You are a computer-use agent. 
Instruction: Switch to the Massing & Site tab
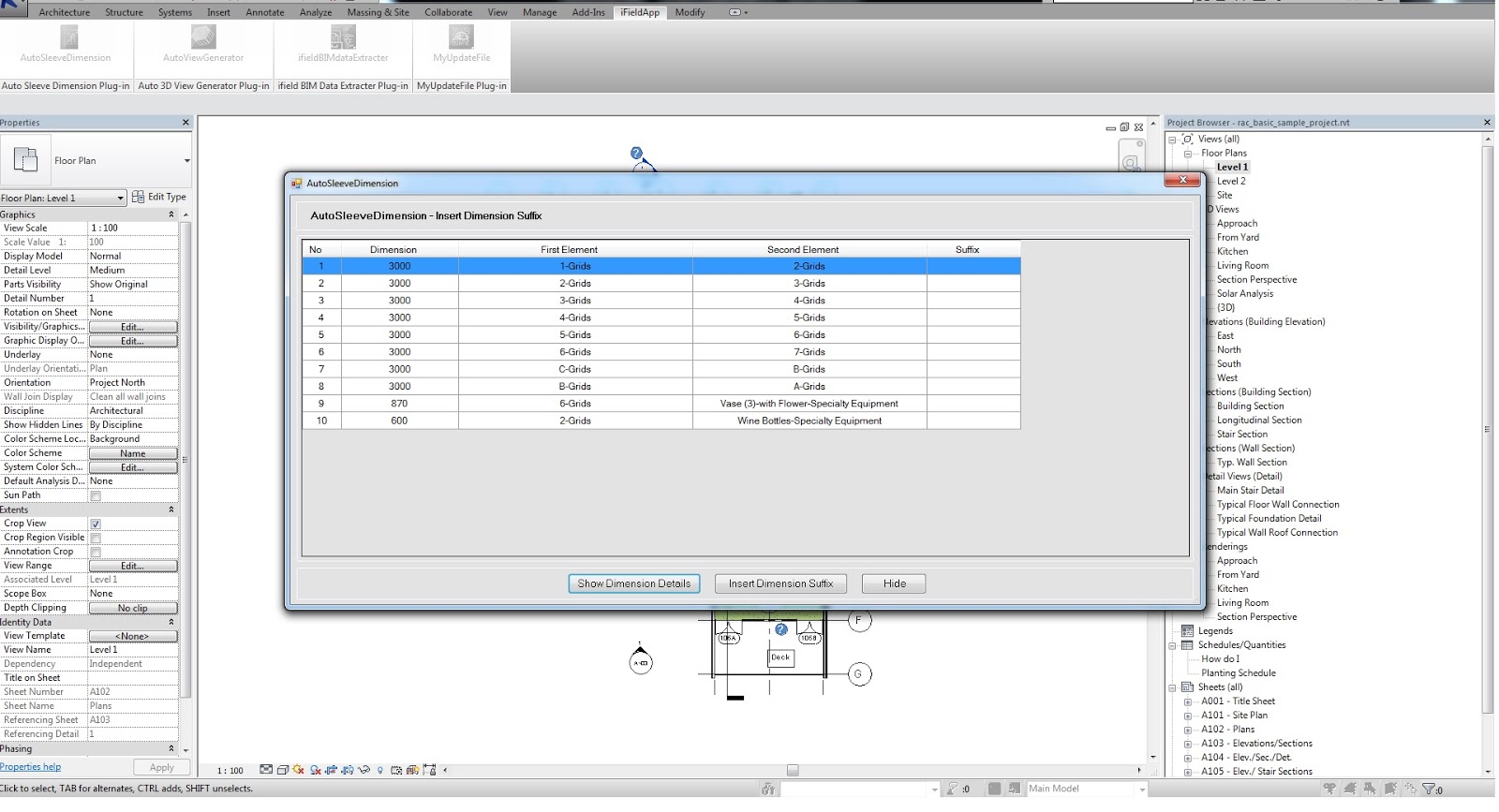point(378,12)
